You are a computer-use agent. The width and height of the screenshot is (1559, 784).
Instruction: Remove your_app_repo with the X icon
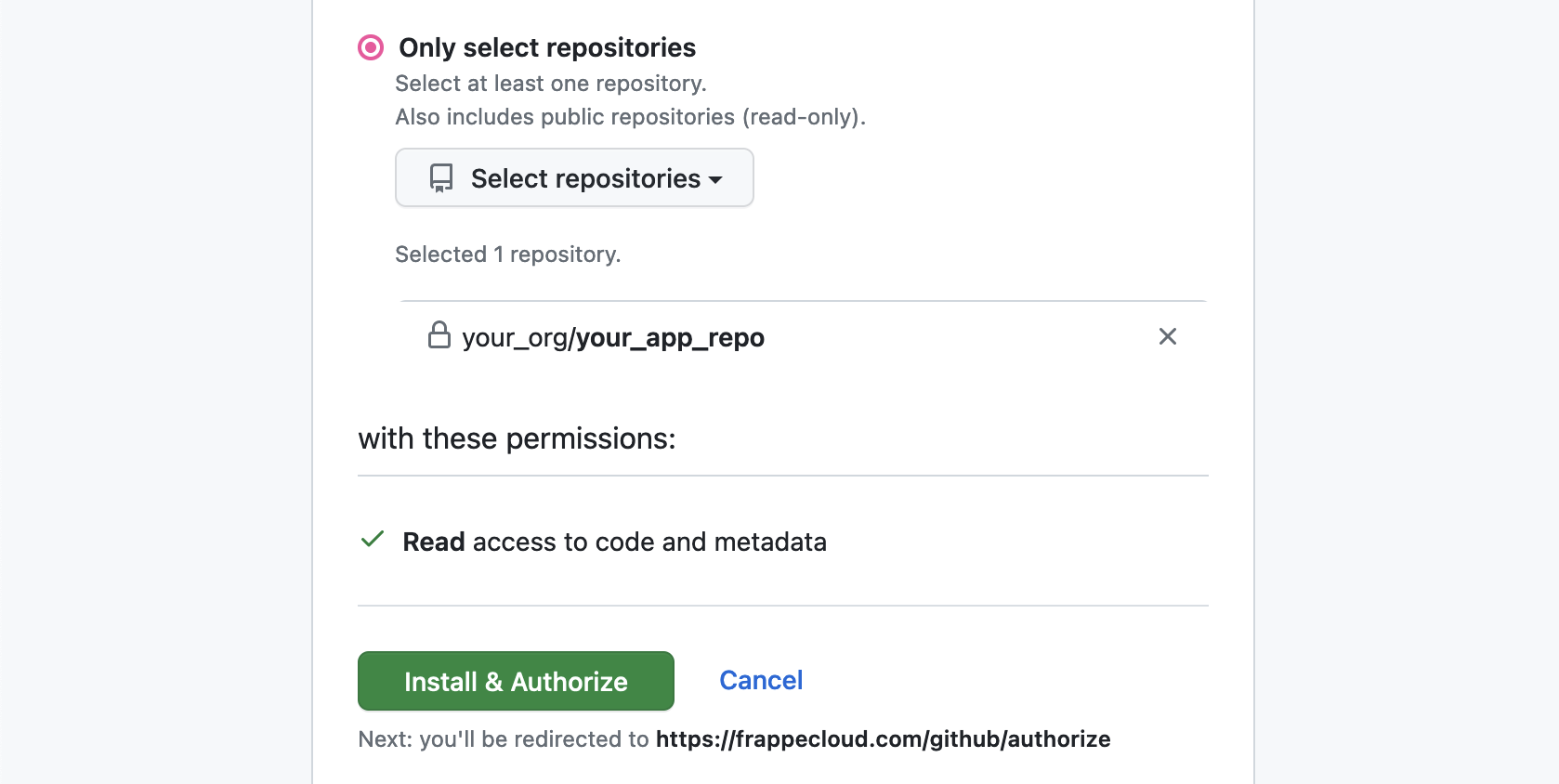tap(1167, 336)
